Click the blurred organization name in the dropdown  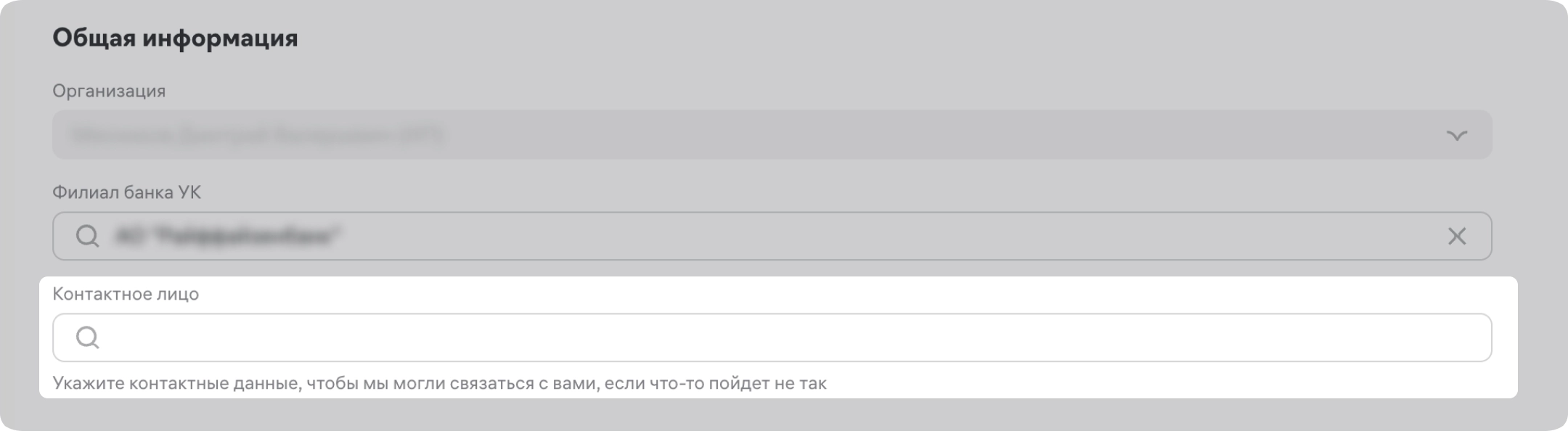pos(256,135)
